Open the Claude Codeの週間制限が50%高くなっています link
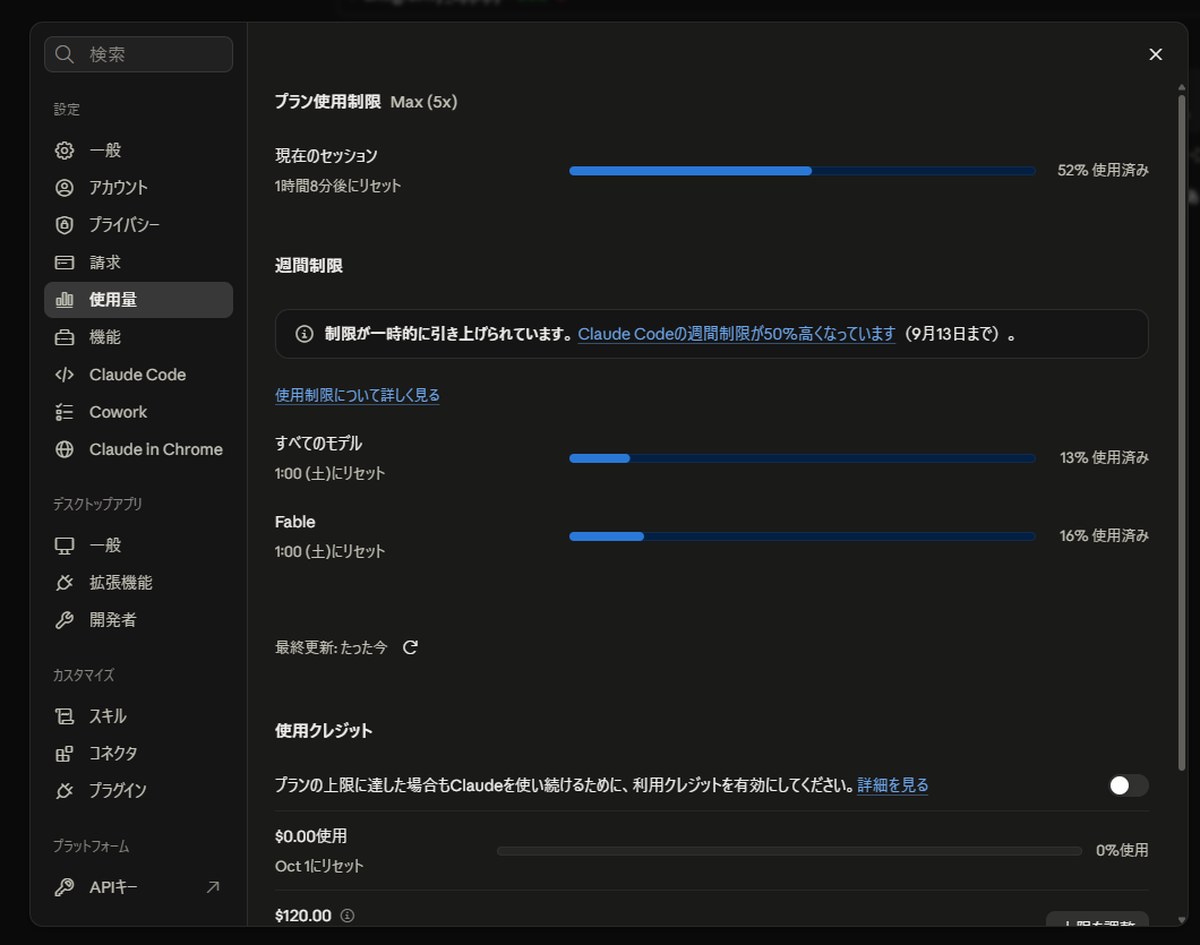 coord(736,334)
